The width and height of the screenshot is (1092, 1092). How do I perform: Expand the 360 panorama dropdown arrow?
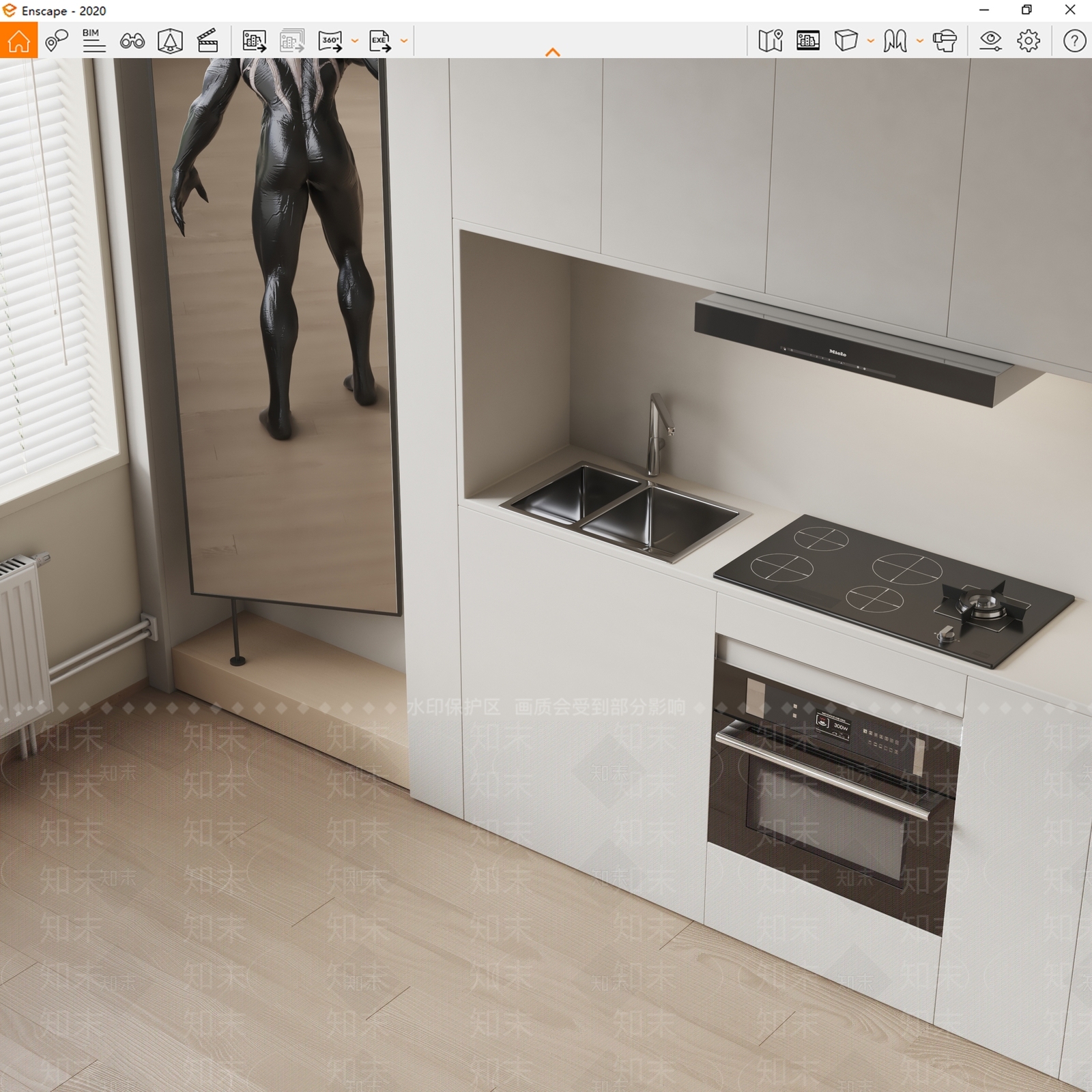354,41
